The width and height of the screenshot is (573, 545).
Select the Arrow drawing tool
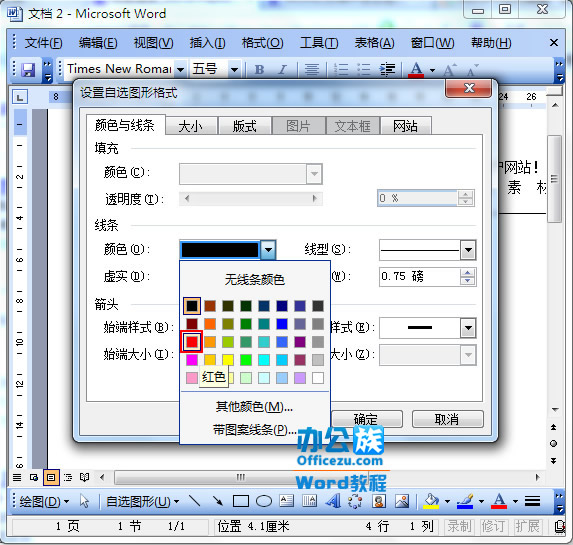217,501
